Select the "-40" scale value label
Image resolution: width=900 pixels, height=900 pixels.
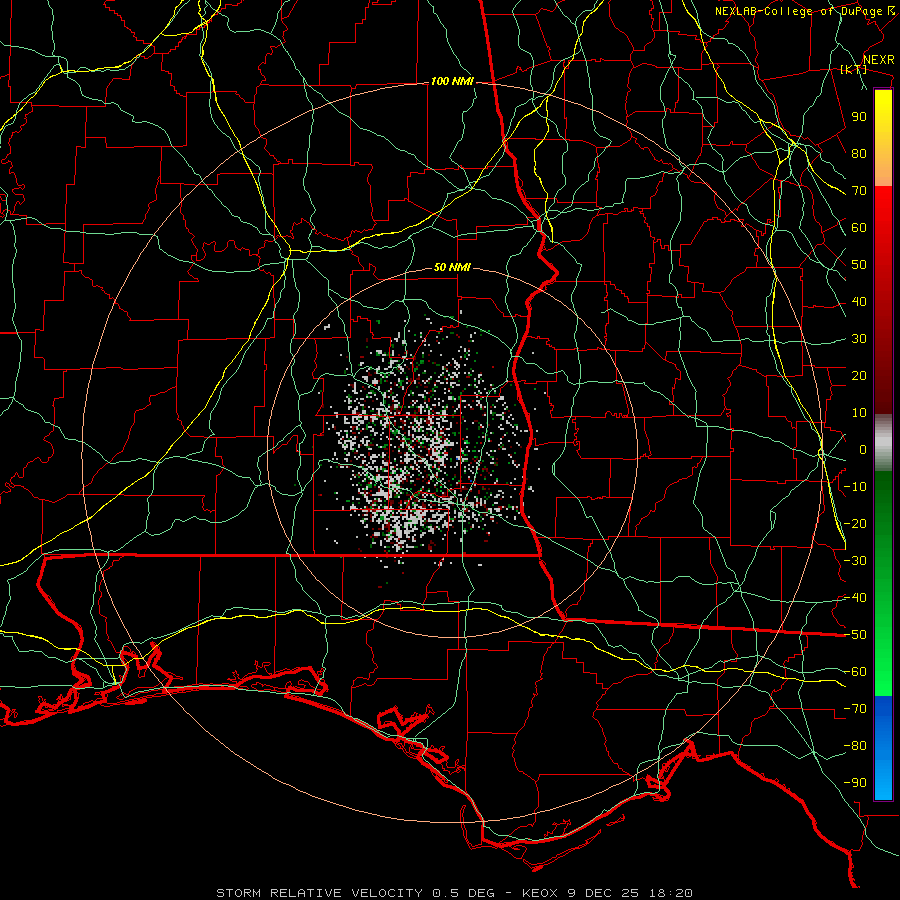coord(855,598)
